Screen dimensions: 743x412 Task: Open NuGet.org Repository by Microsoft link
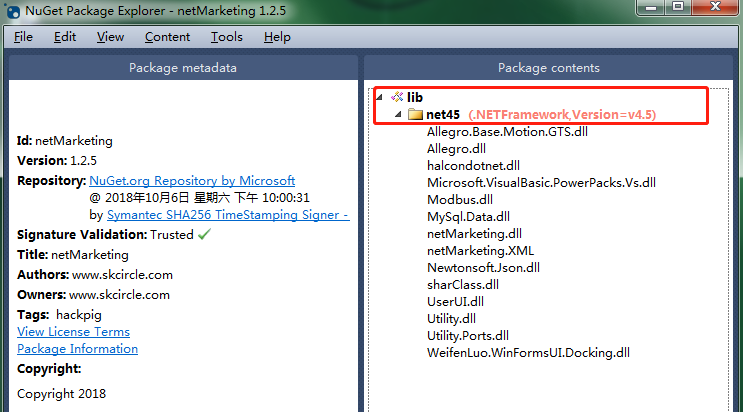pos(192,181)
